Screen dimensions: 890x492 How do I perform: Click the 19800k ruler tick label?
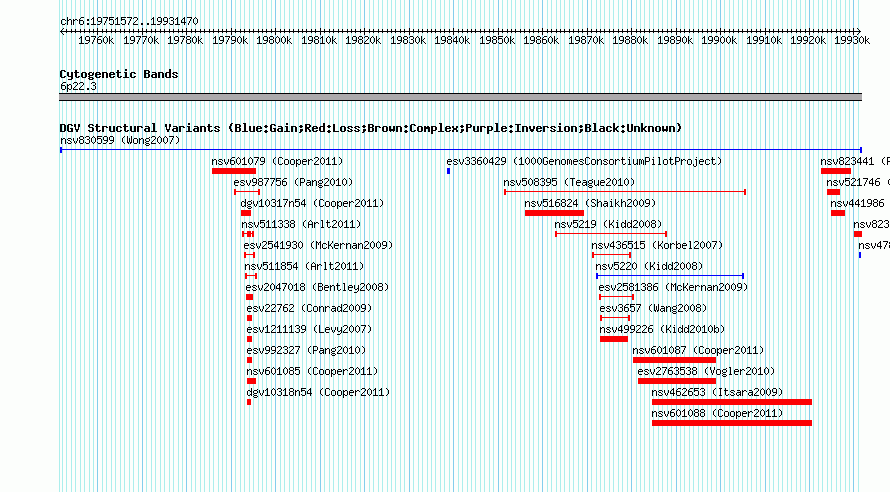[274, 41]
